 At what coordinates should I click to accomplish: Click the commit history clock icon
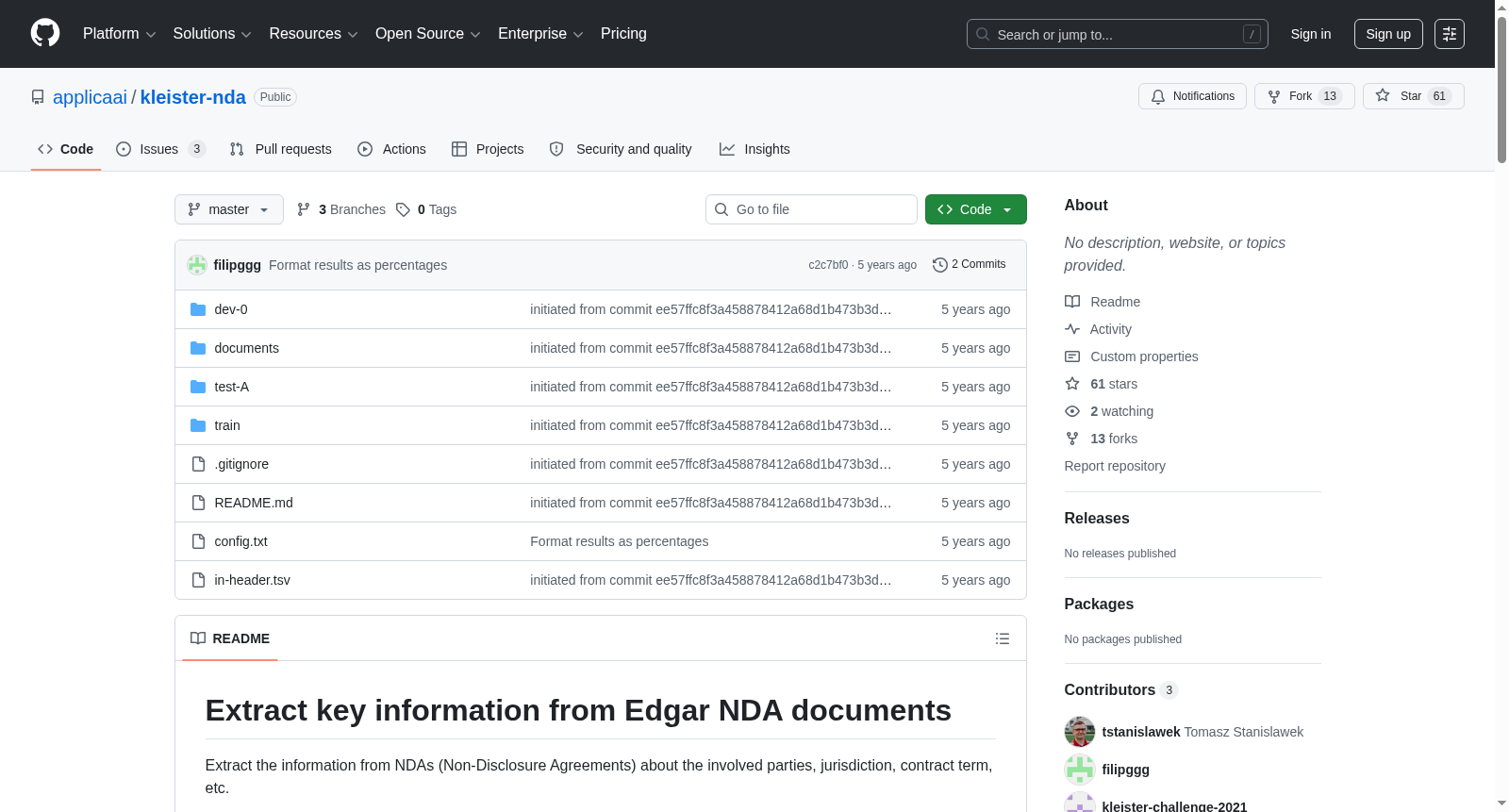point(939,265)
